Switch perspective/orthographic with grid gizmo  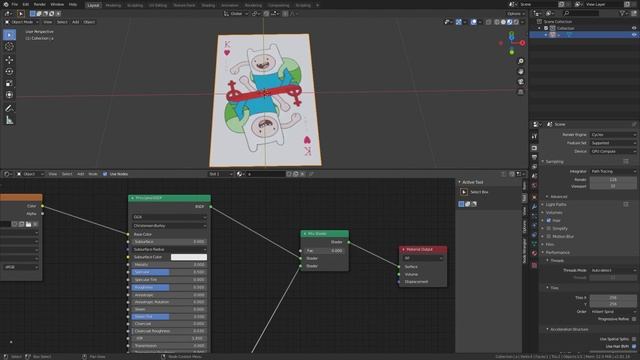[x=520, y=92]
